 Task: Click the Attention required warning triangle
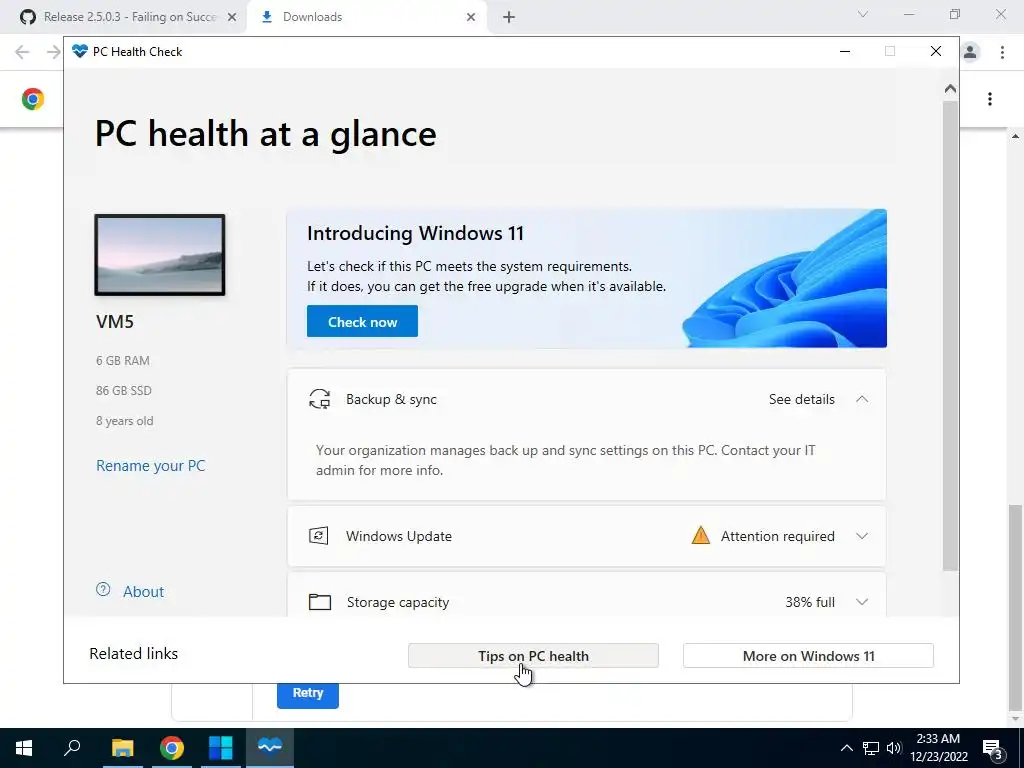(x=701, y=536)
